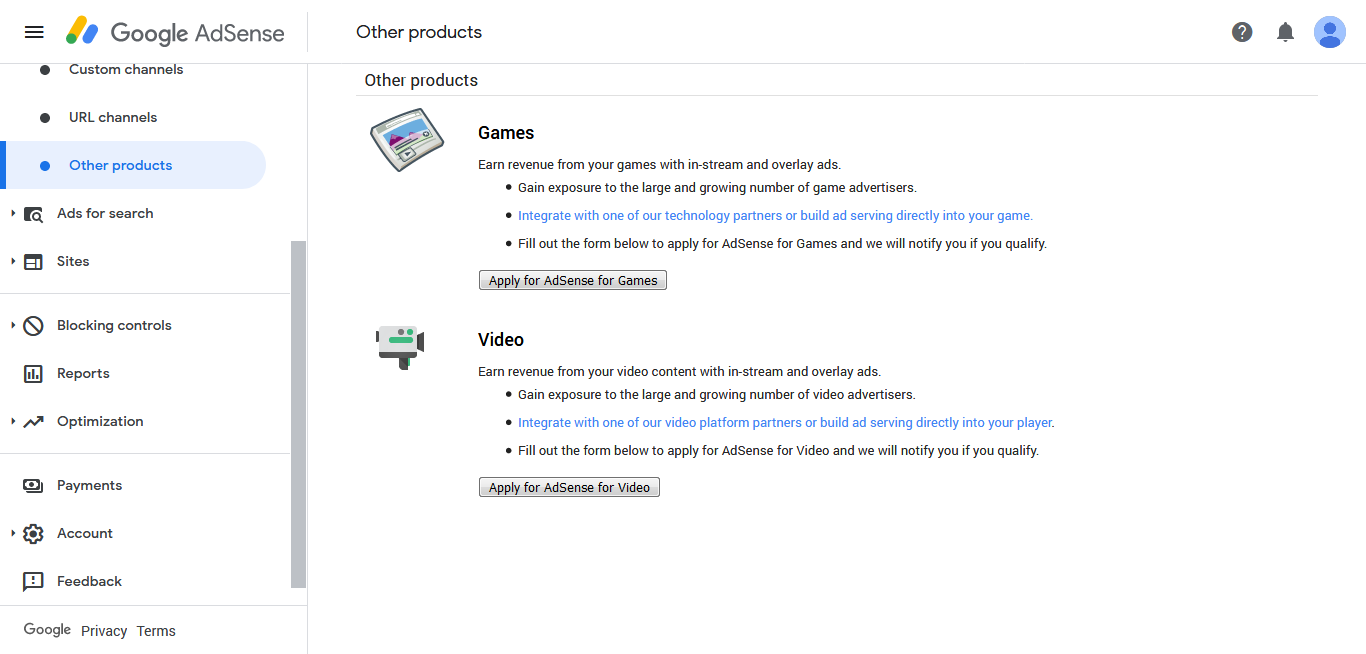Expand the Account section arrow
Screen dimensions: 1366x654
pyautogui.click(x=13, y=533)
